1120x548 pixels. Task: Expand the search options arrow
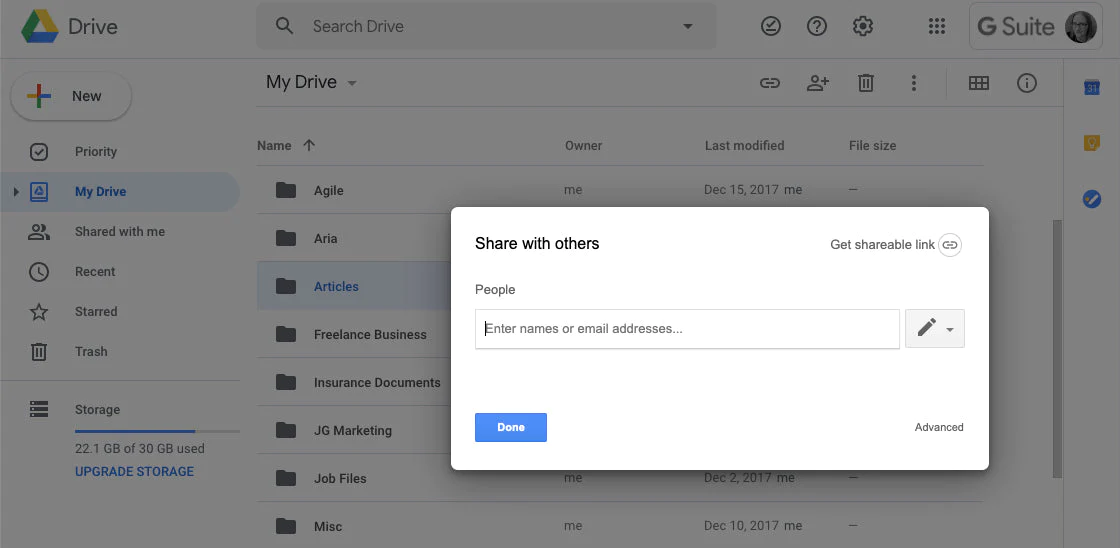pos(687,26)
